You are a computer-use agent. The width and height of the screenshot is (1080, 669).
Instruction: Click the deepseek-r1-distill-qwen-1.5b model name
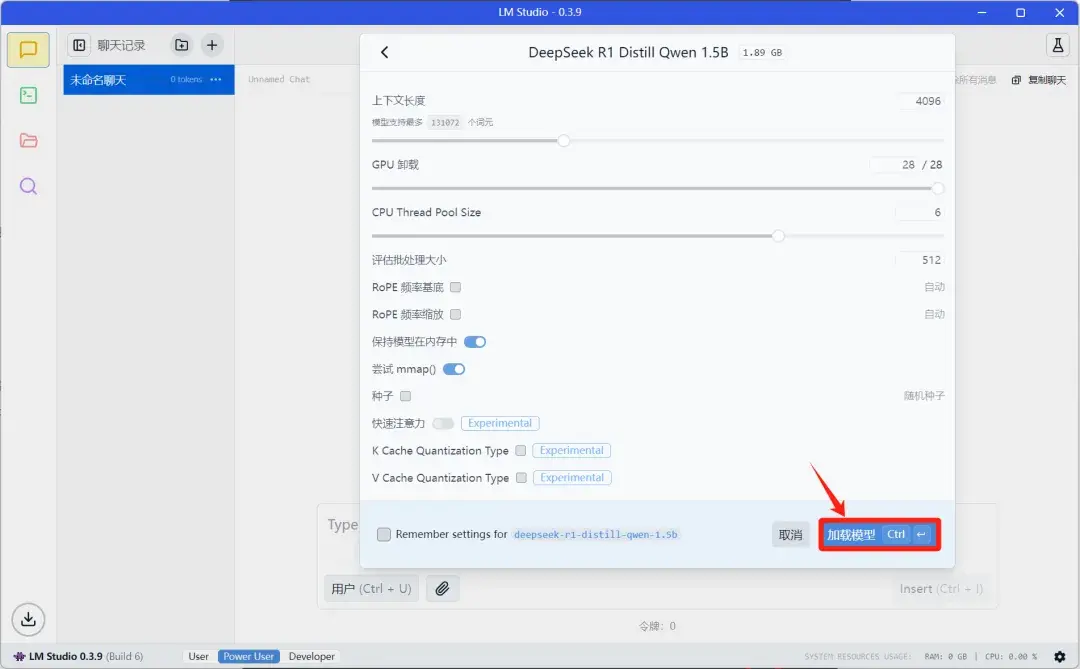596,534
